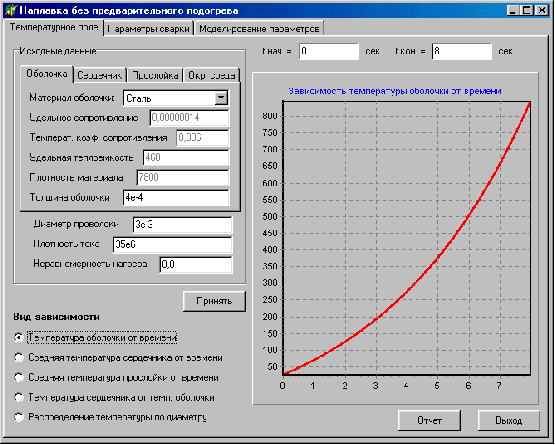Click the application icon in title bar
The height and width of the screenshot is (445, 555).
[x=11, y=11]
